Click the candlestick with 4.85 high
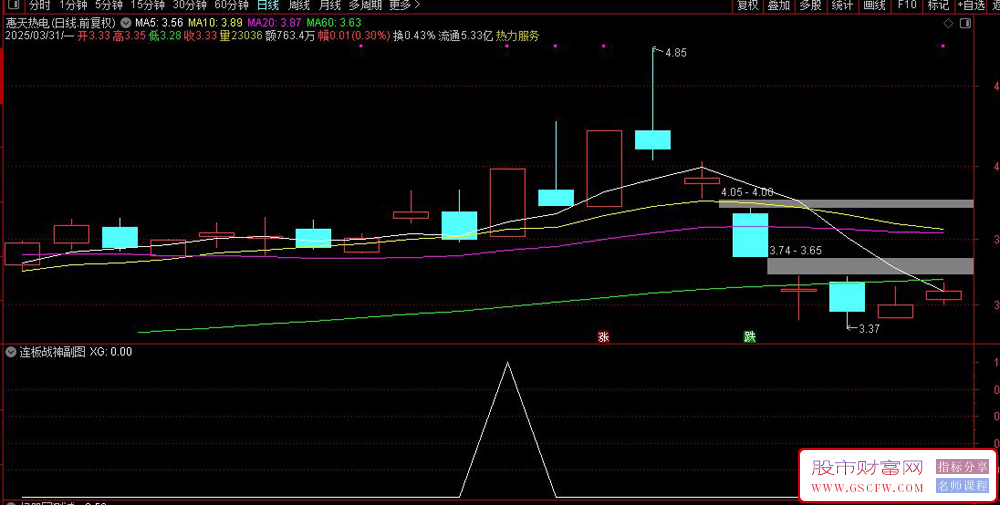 point(652,140)
